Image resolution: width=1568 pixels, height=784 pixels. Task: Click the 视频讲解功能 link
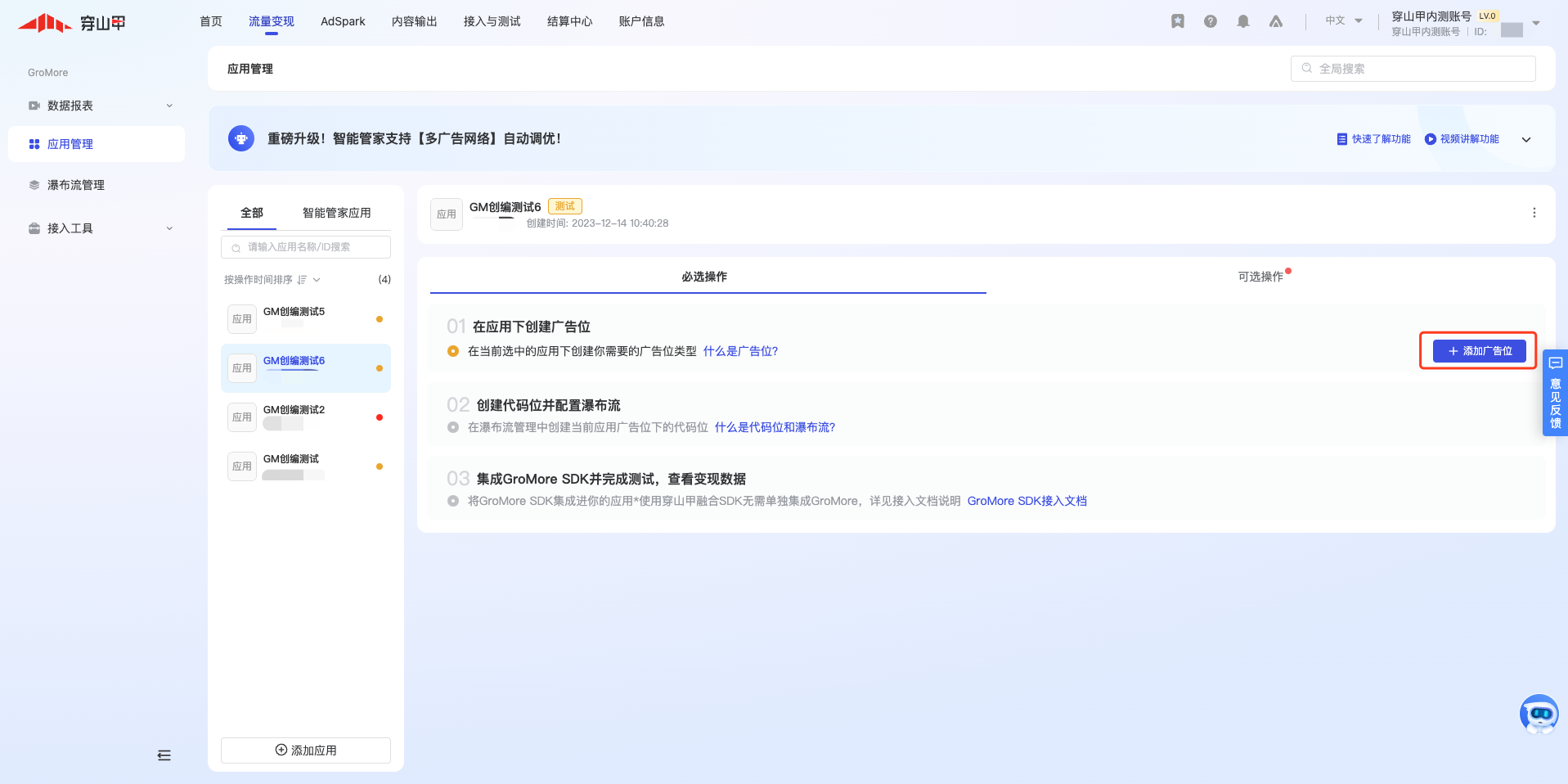[x=1462, y=139]
